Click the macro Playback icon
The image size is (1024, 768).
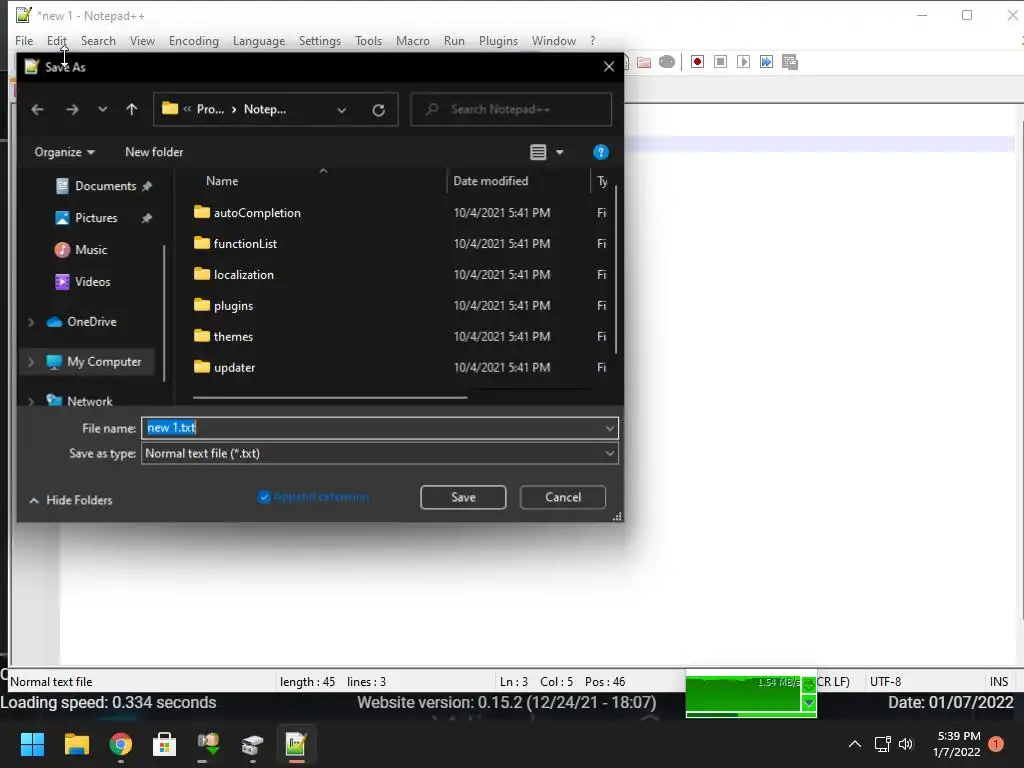(743, 62)
